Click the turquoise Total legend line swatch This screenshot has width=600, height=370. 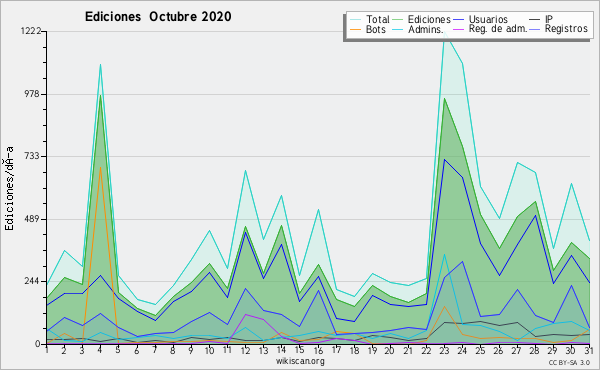tap(355, 19)
